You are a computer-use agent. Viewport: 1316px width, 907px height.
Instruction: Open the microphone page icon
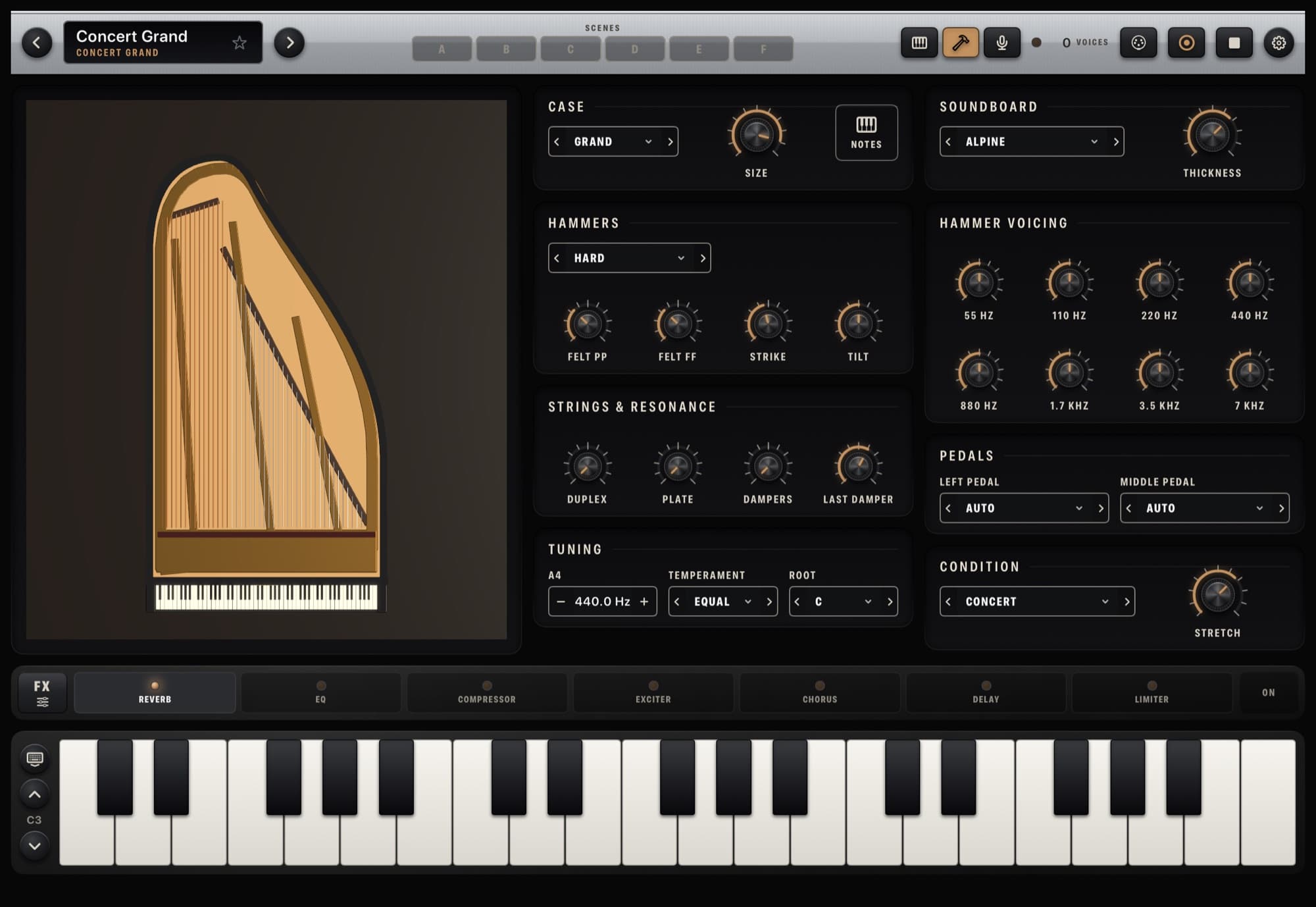[x=1002, y=43]
